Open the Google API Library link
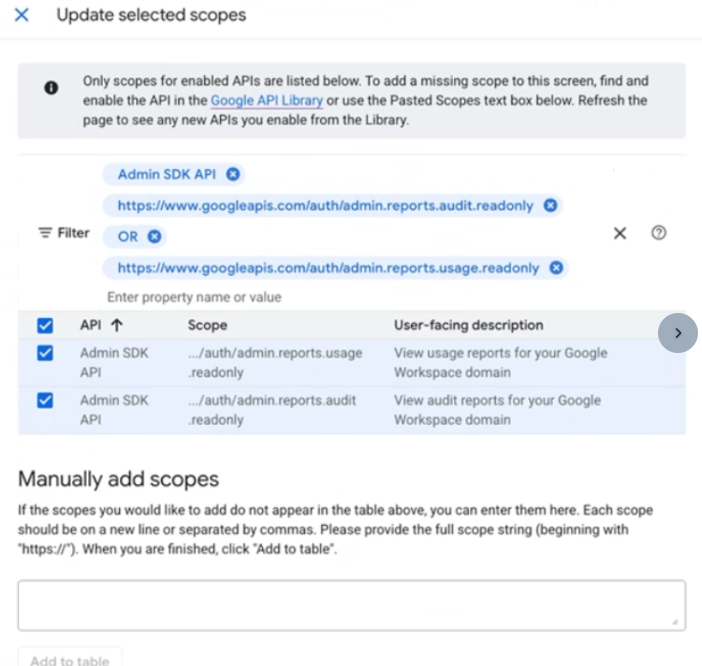The image size is (702, 666). coord(267,101)
